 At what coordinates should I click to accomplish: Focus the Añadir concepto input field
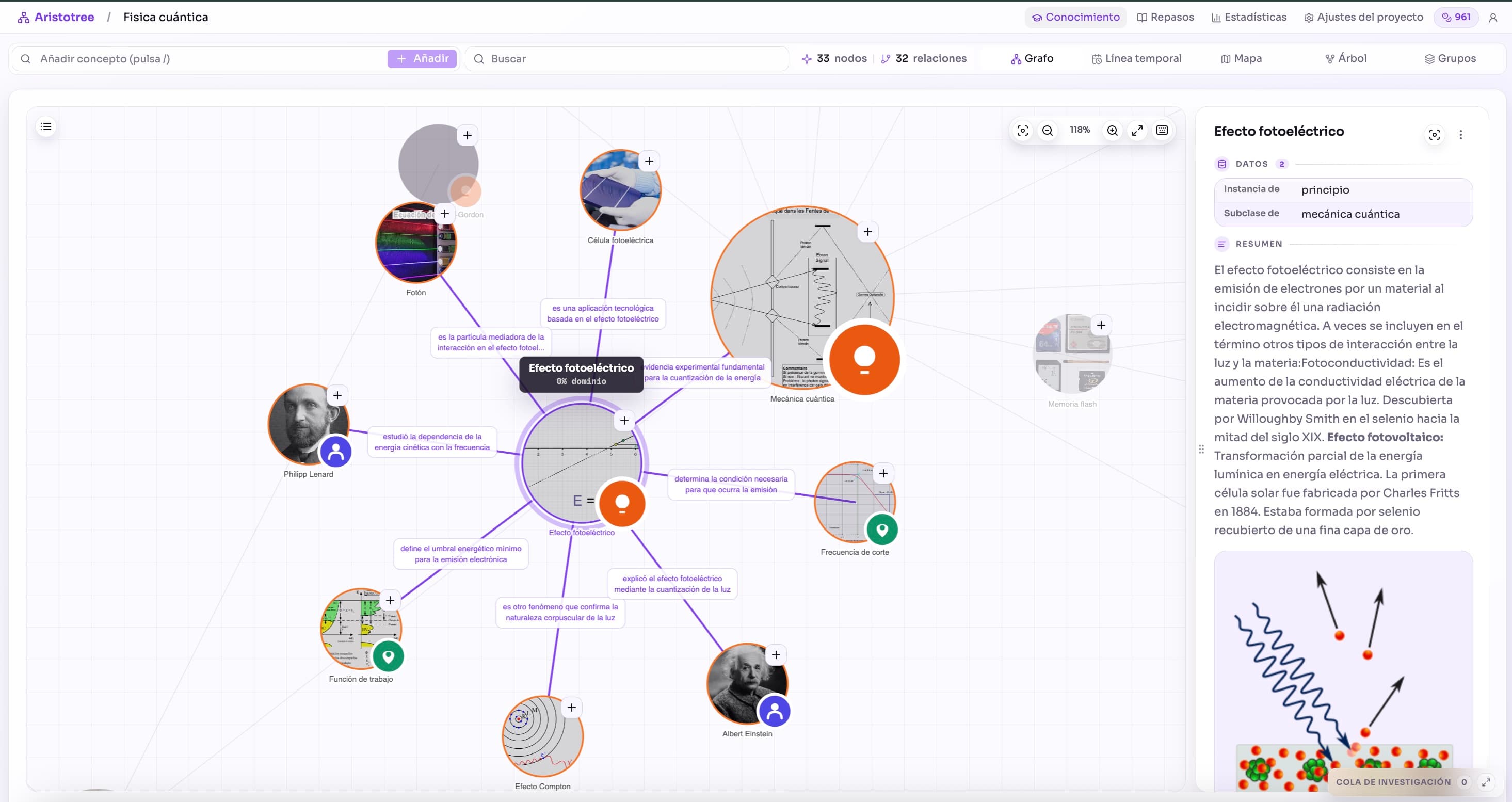(200, 59)
